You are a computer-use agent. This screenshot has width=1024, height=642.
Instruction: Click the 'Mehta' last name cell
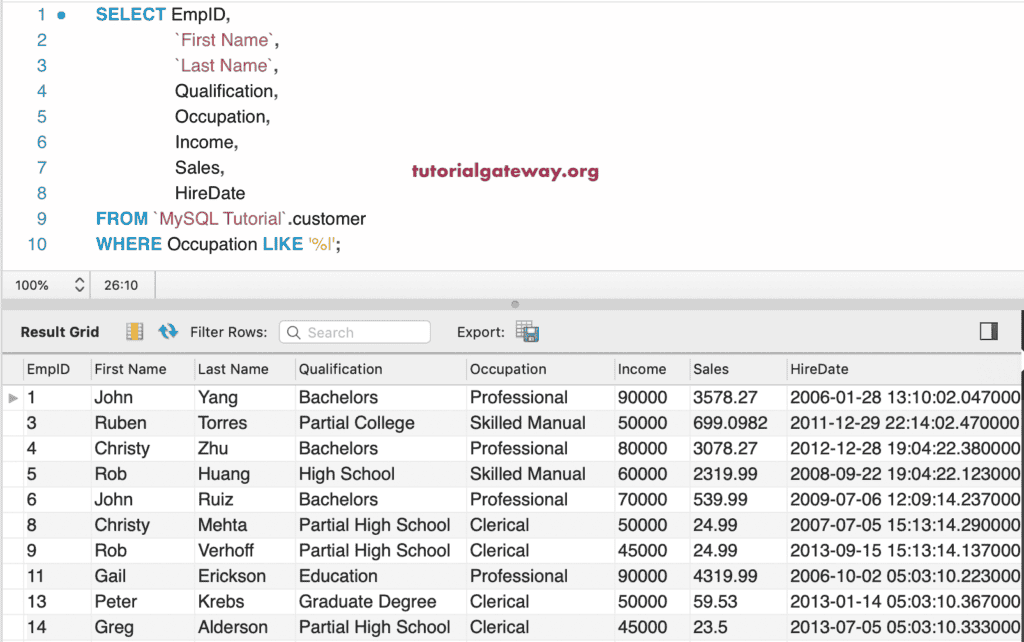click(x=223, y=524)
